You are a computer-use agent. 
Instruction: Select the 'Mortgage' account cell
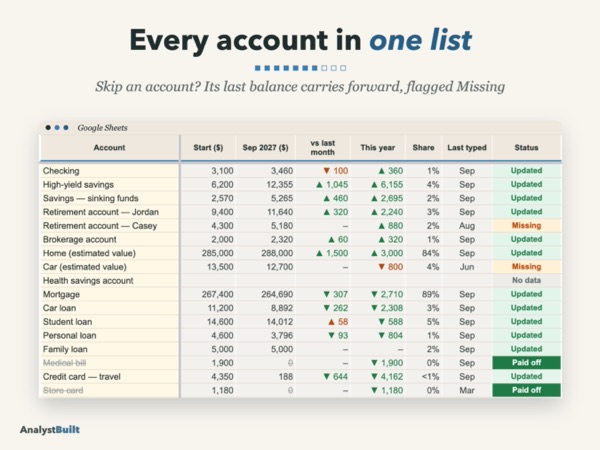109,294
